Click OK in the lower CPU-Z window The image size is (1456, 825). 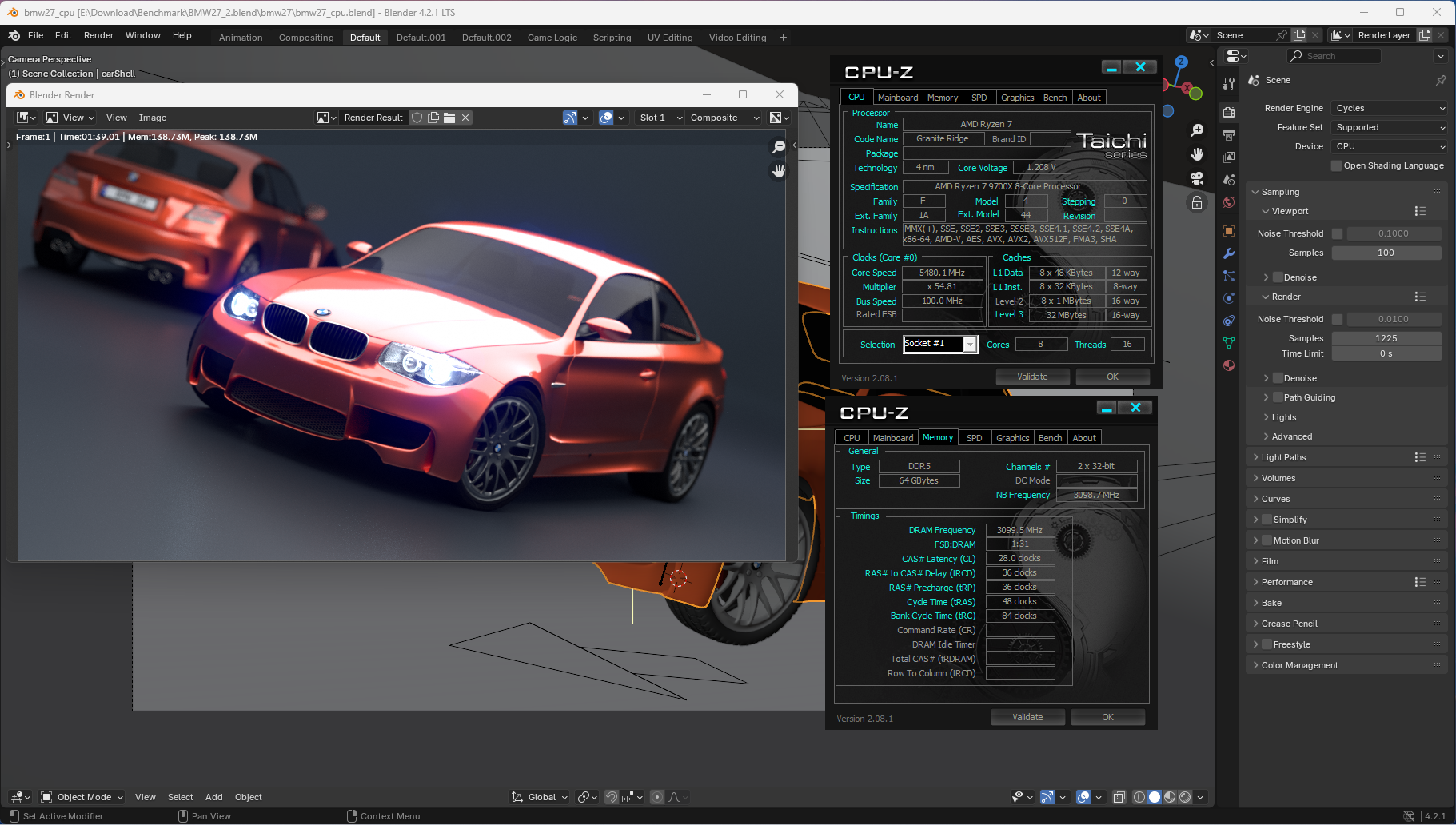click(1107, 717)
